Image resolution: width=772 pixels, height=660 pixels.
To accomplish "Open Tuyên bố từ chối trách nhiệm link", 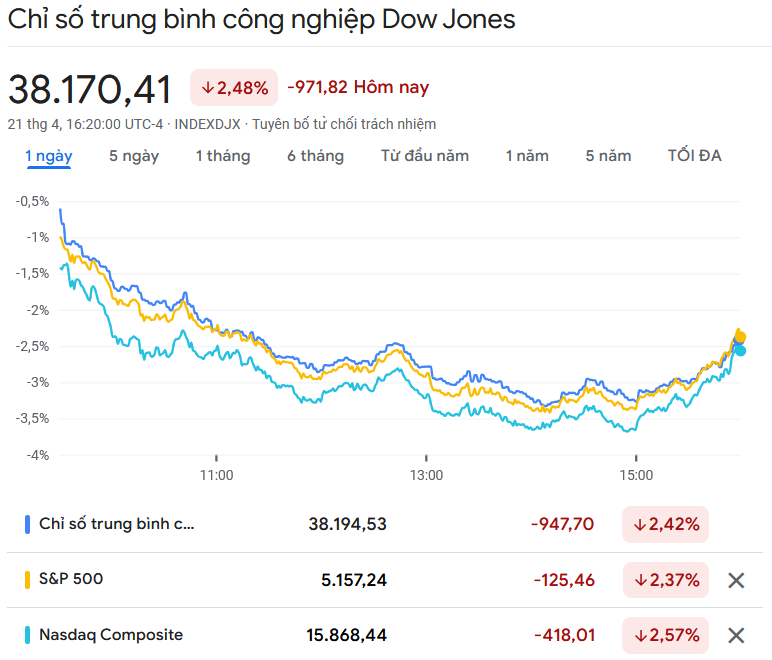I will pyautogui.click(x=344, y=124).
